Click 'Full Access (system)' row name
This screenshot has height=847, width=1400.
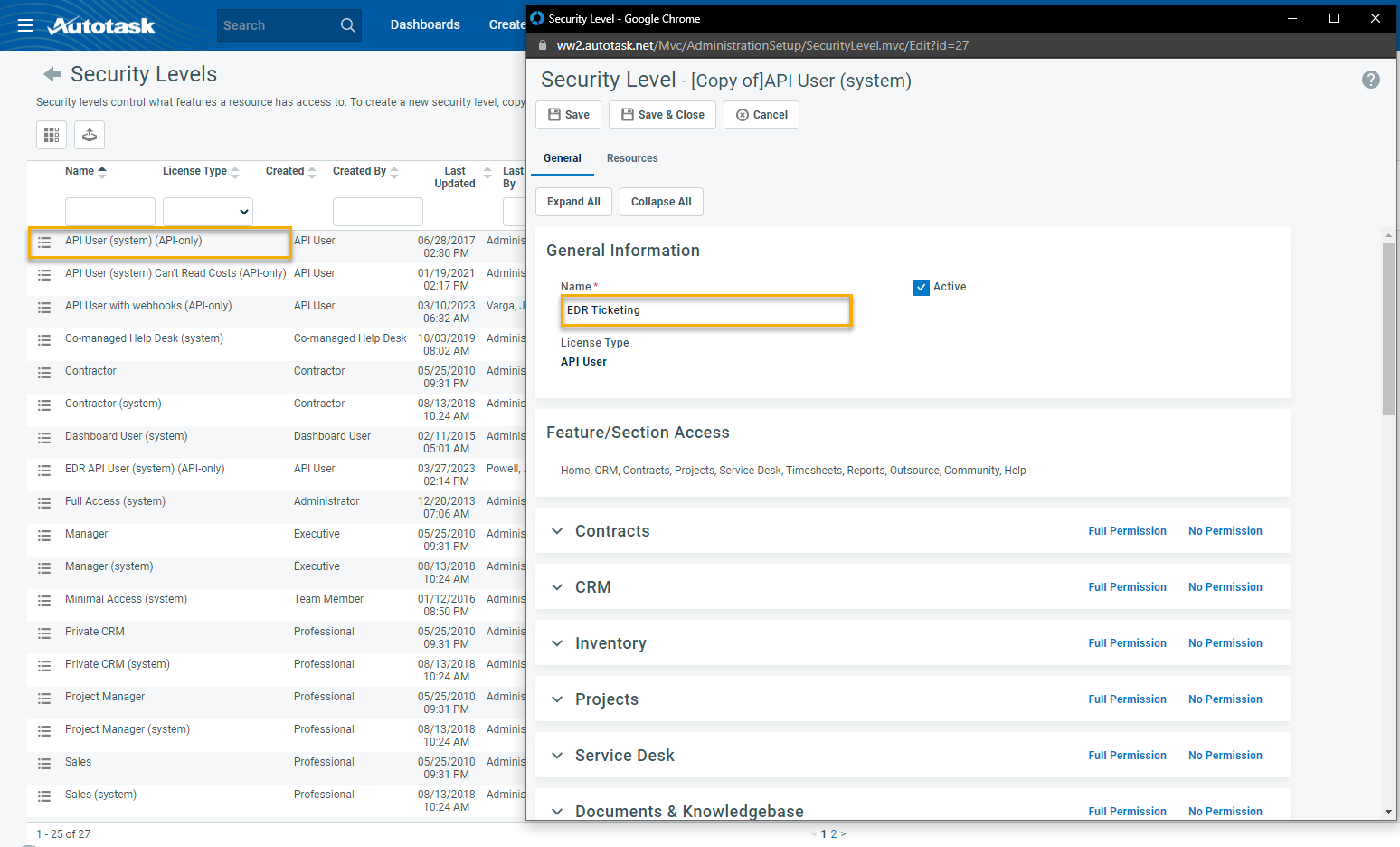point(115,501)
